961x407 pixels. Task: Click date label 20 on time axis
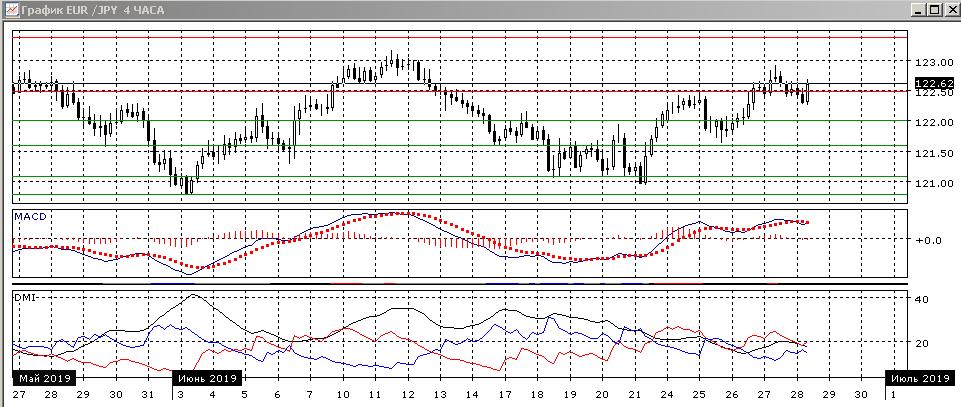602,394
